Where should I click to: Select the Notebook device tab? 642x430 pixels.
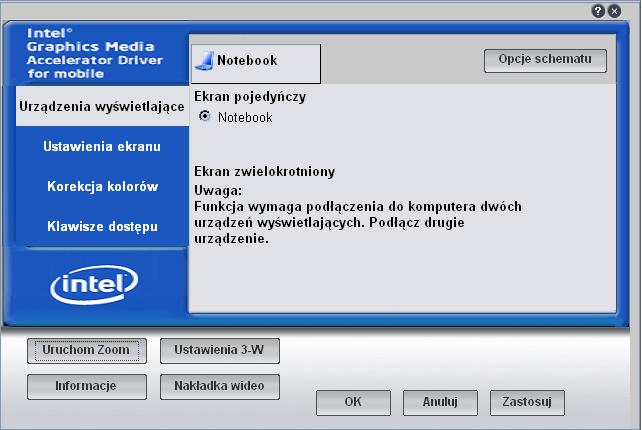click(256, 63)
